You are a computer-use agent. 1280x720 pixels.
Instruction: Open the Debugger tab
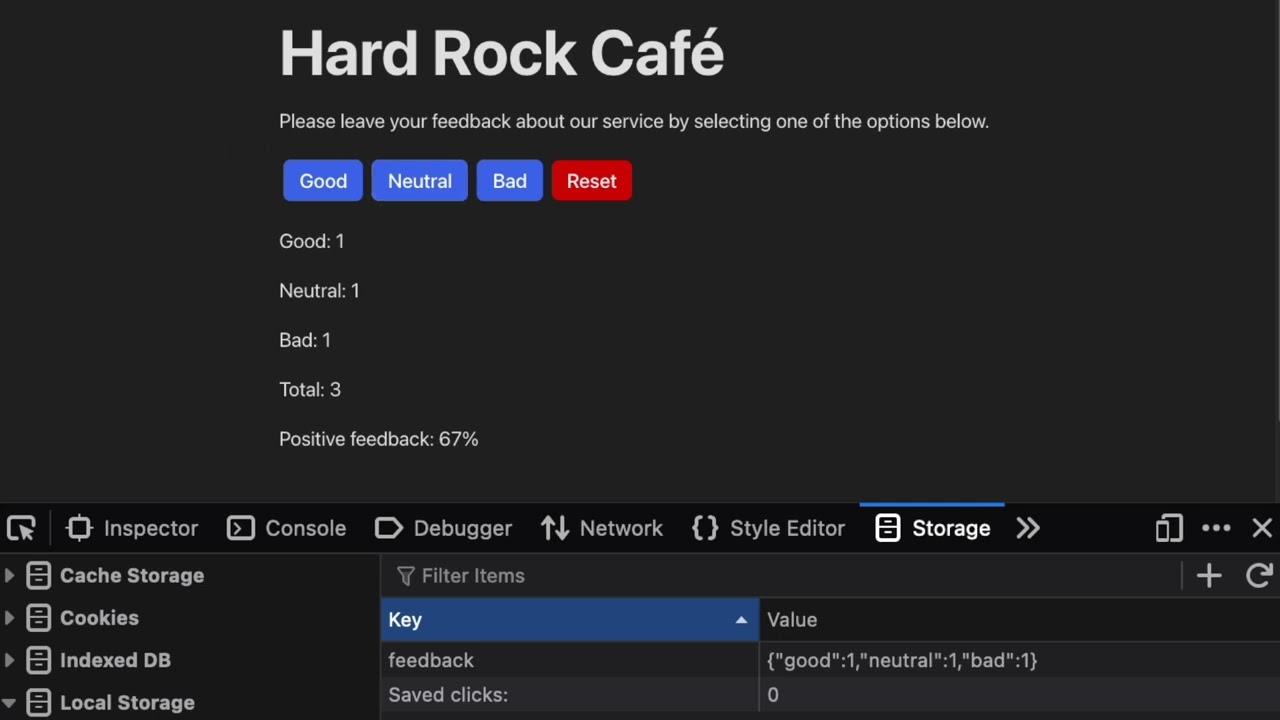click(444, 528)
